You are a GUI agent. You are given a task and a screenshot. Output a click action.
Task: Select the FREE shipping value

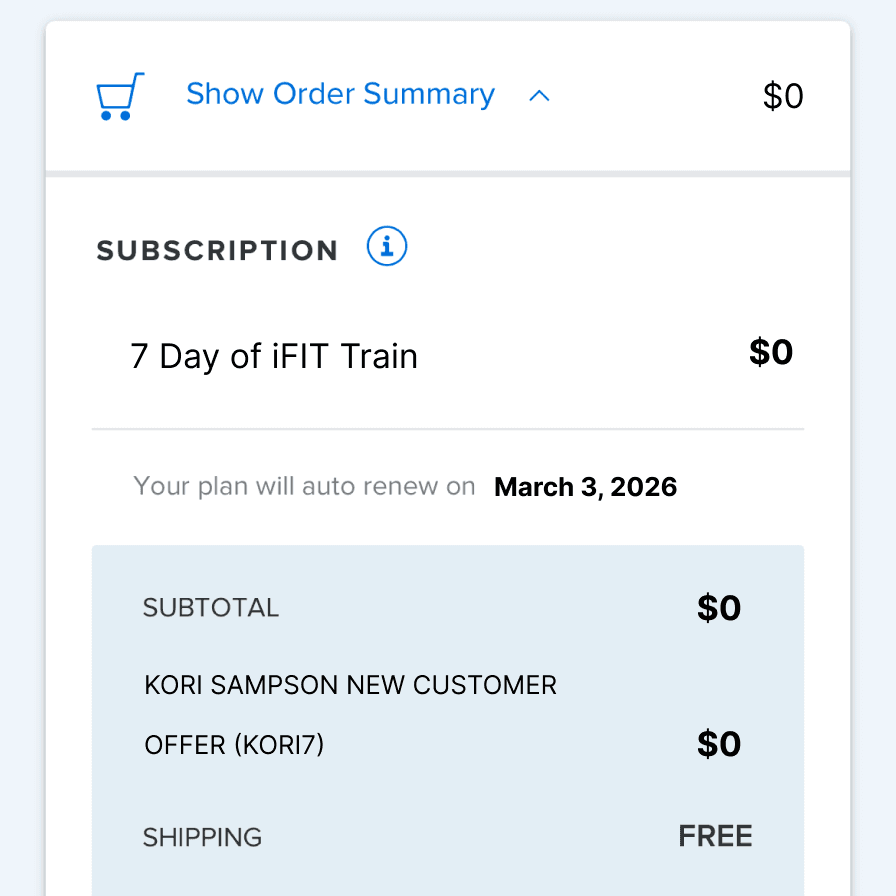tap(715, 835)
